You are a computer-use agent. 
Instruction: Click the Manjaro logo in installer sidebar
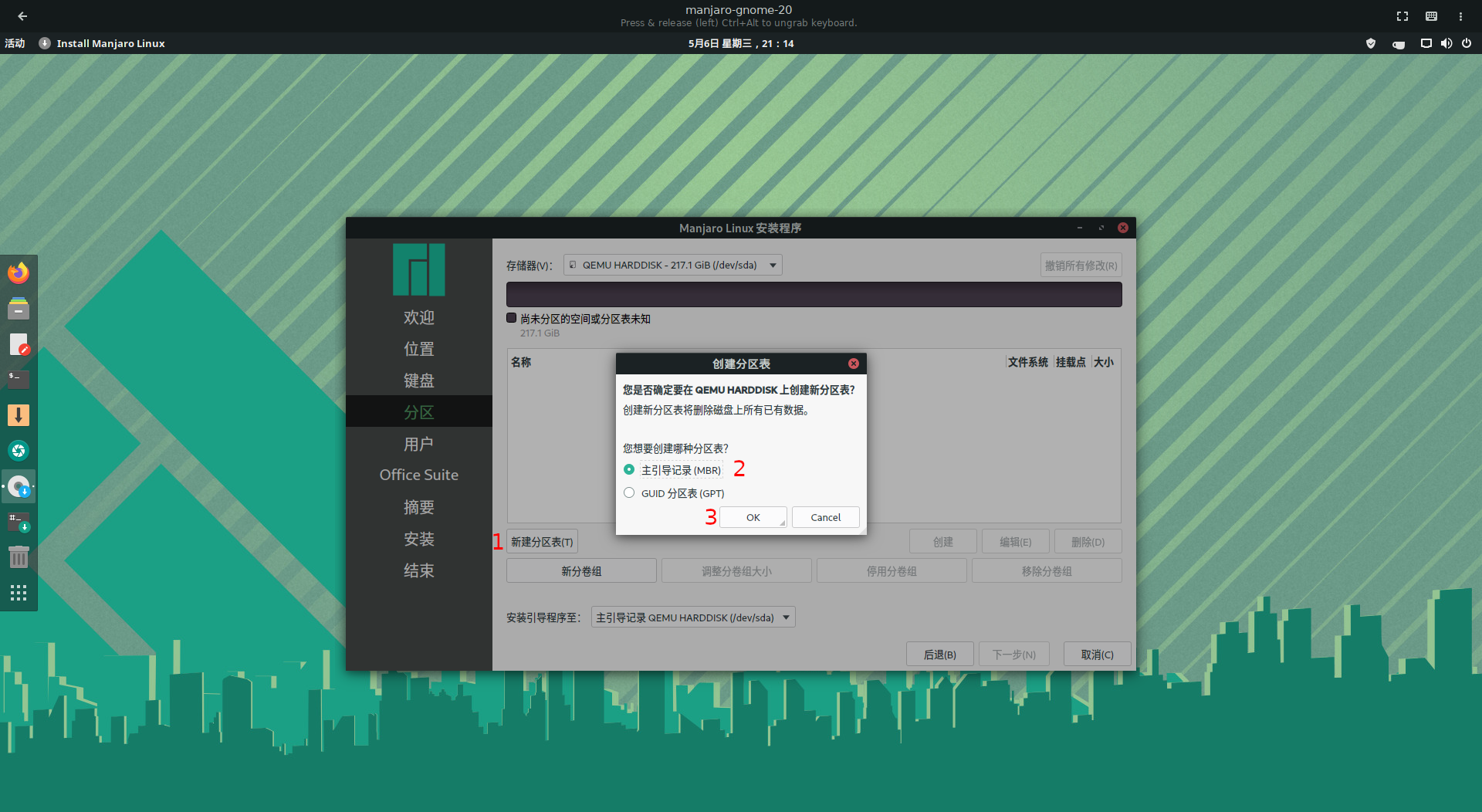pyautogui.click(x=419, y=269)
